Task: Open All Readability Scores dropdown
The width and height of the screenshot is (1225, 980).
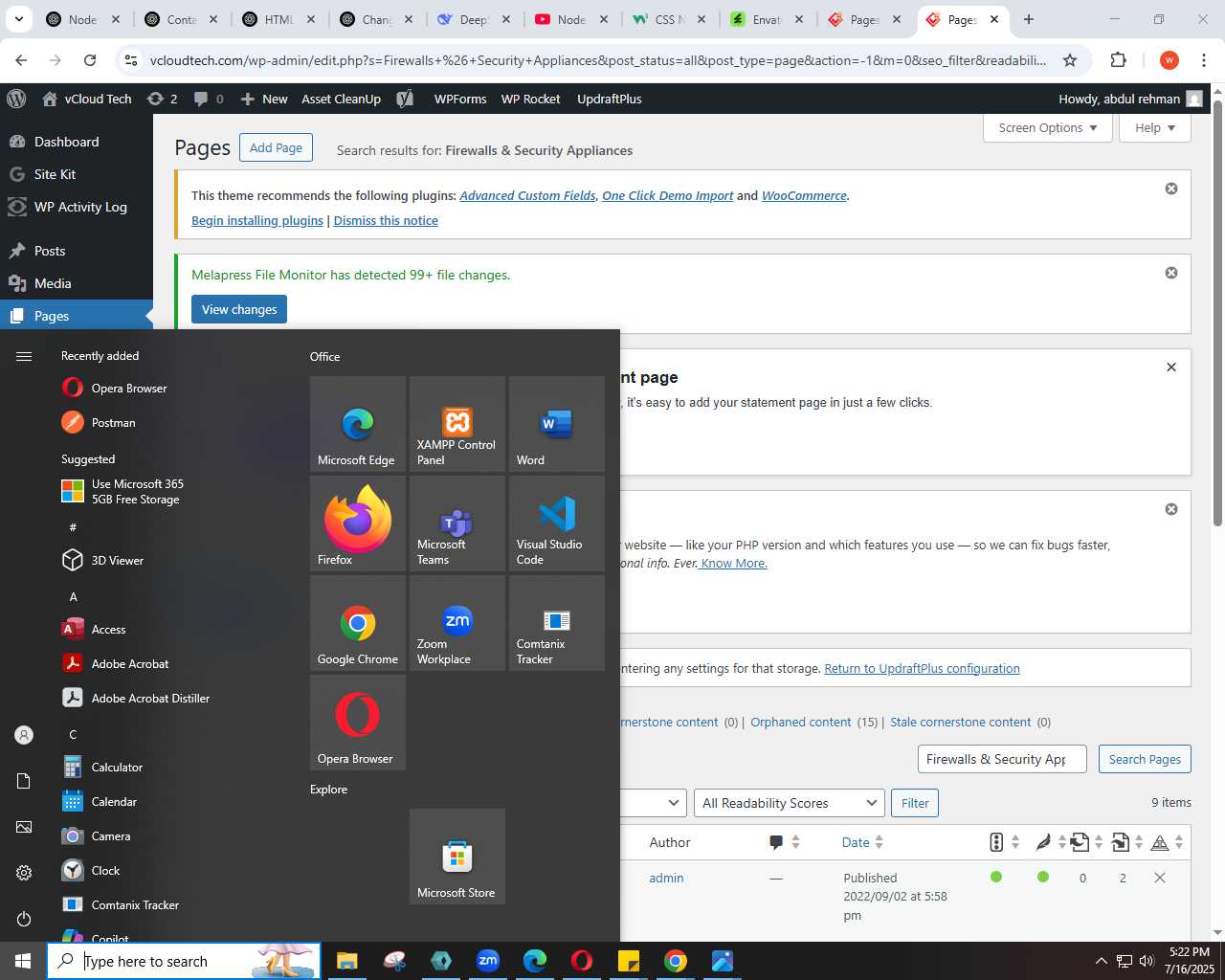Action: [789, 803]
